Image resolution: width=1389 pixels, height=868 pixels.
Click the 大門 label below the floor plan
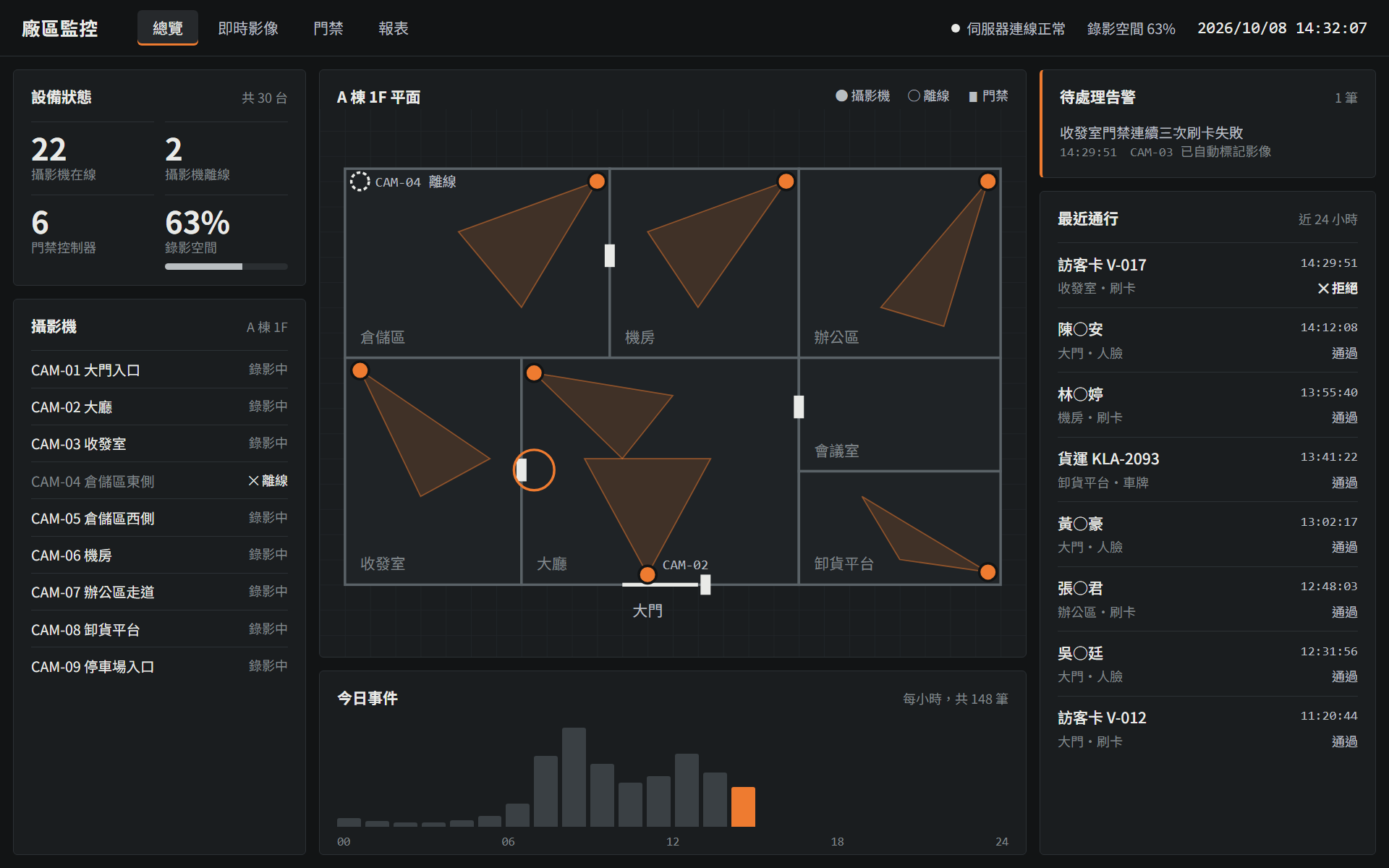[x=647, y=610]
